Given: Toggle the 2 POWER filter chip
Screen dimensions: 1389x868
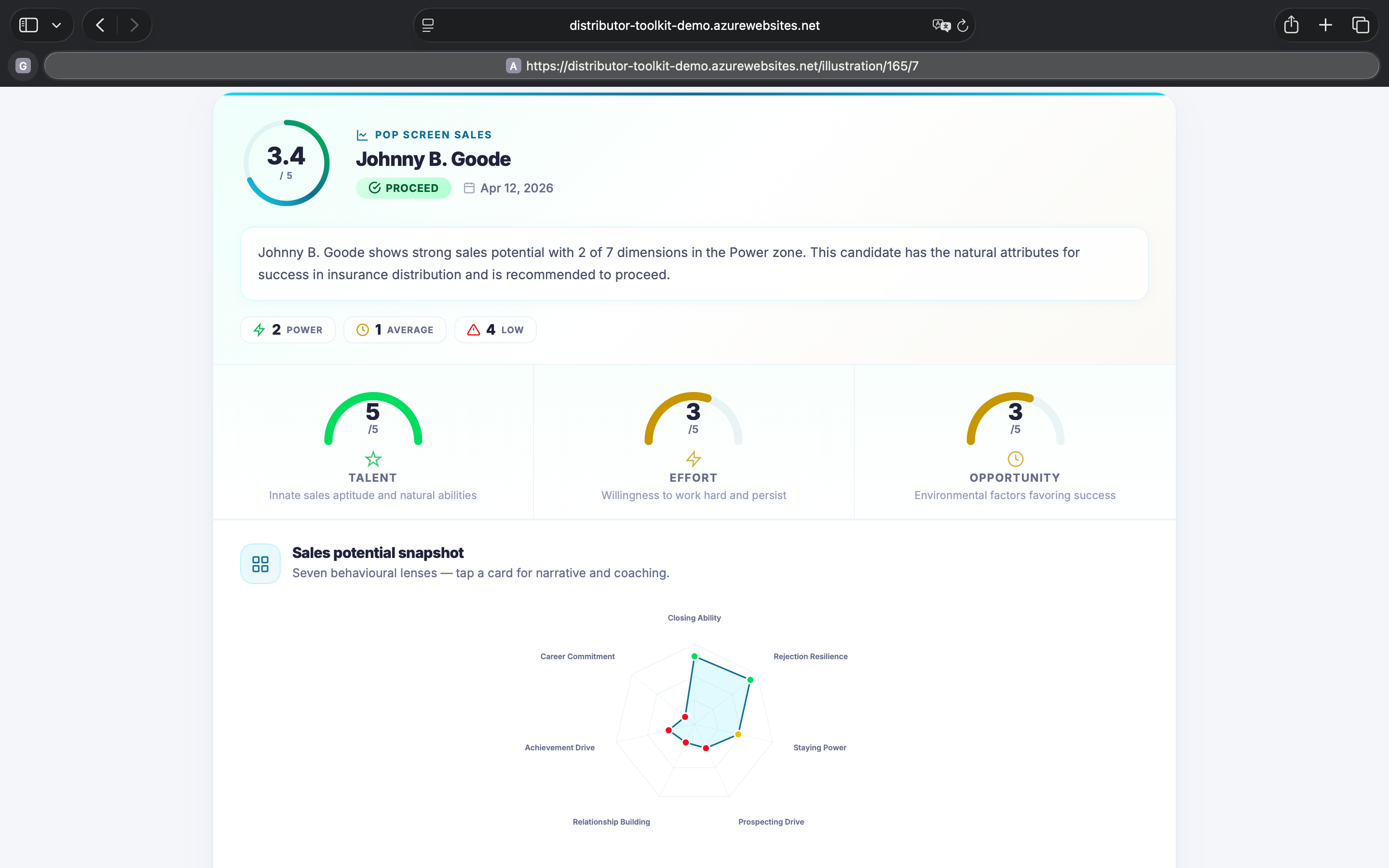Looking at the screenshot, I should pyautogui.click(x=287, y=329).
